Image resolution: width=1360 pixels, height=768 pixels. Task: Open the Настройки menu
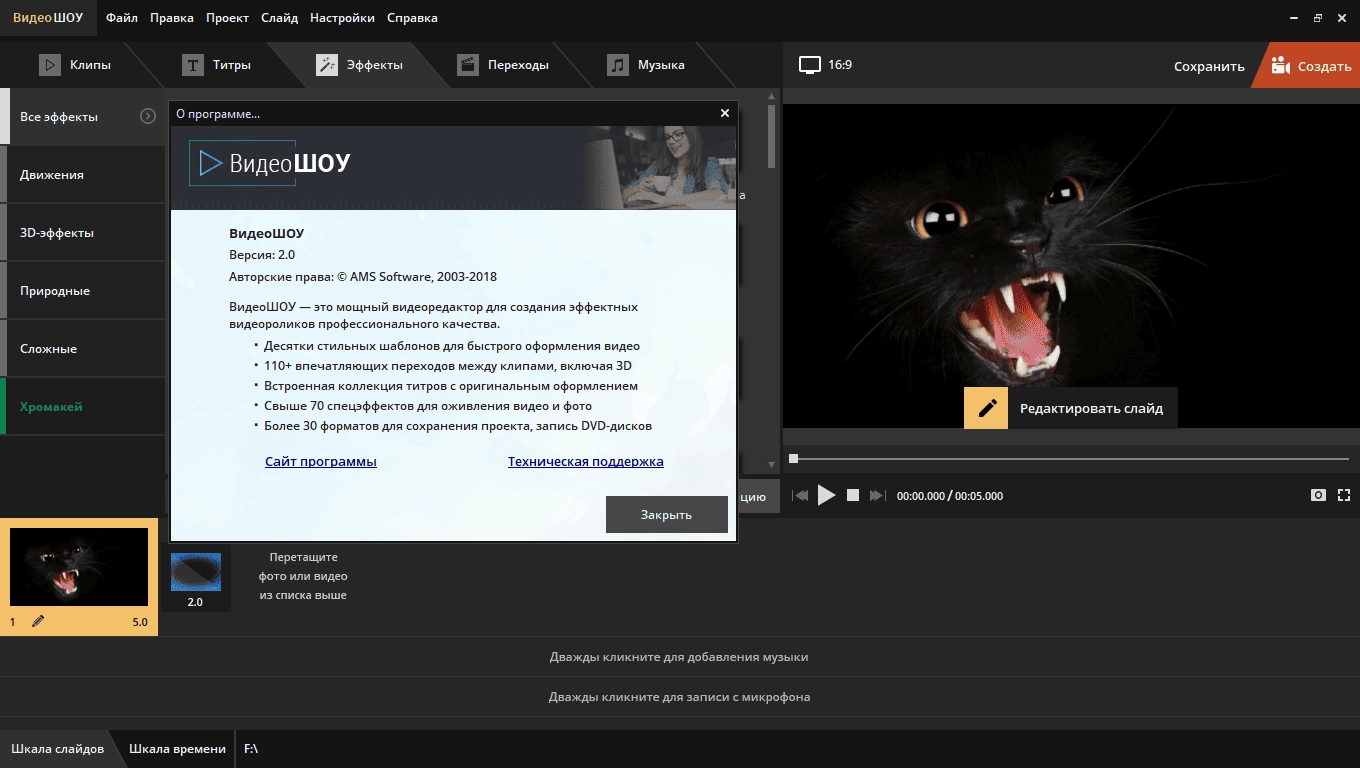(342, 18)
